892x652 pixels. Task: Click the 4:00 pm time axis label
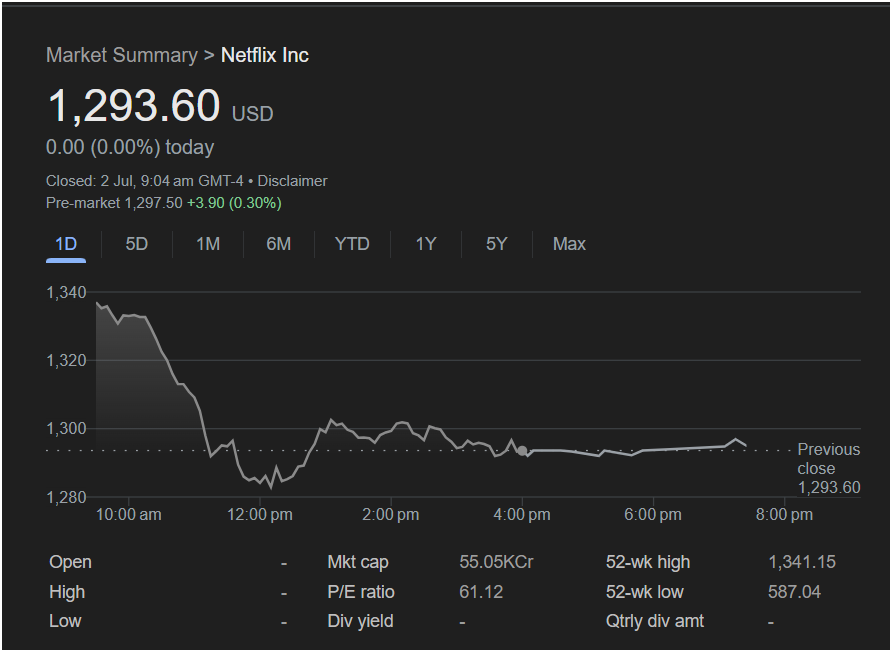pyautogui.click(x=522, y=515)
